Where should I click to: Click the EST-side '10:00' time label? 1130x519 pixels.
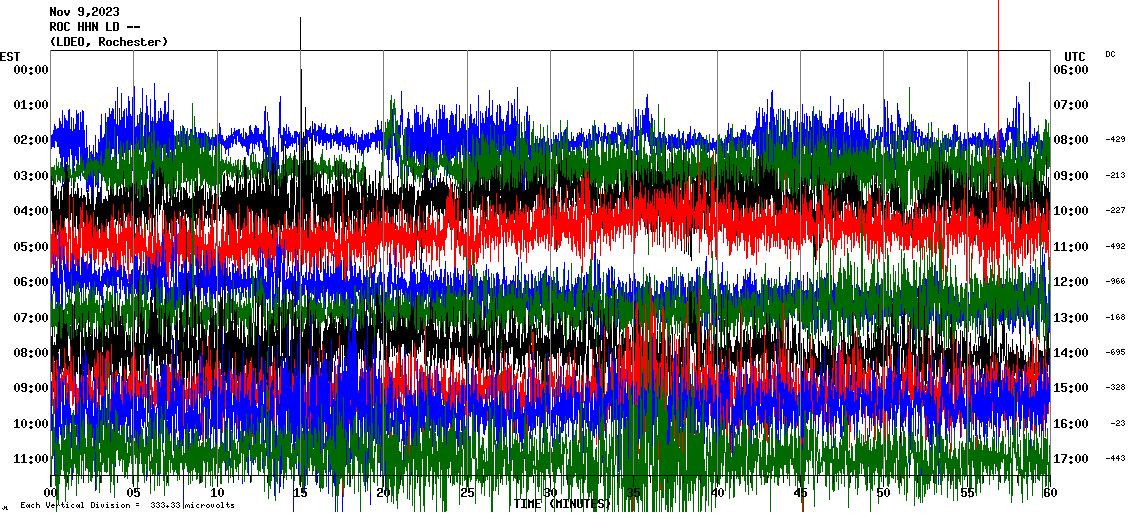[31, 423]
